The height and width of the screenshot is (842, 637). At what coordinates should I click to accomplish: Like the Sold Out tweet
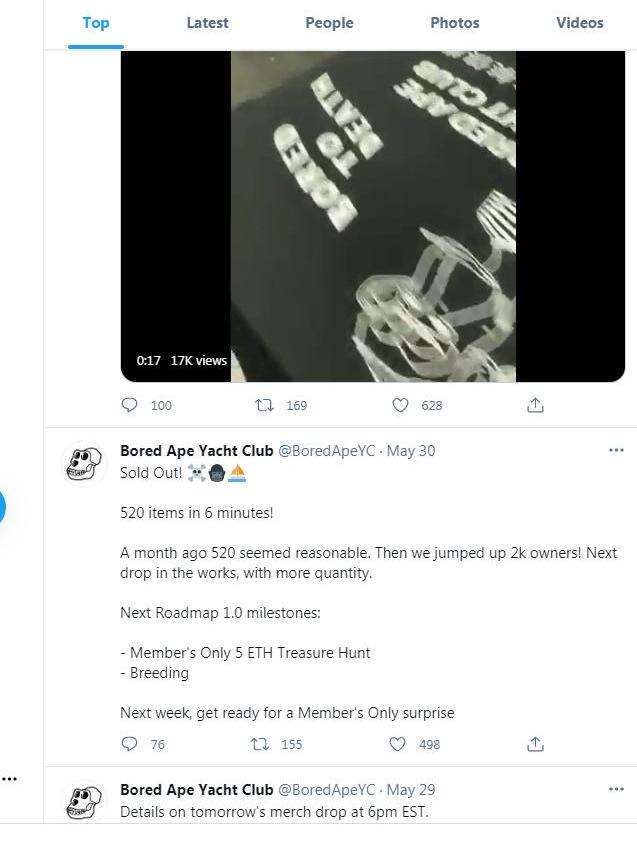398,744
